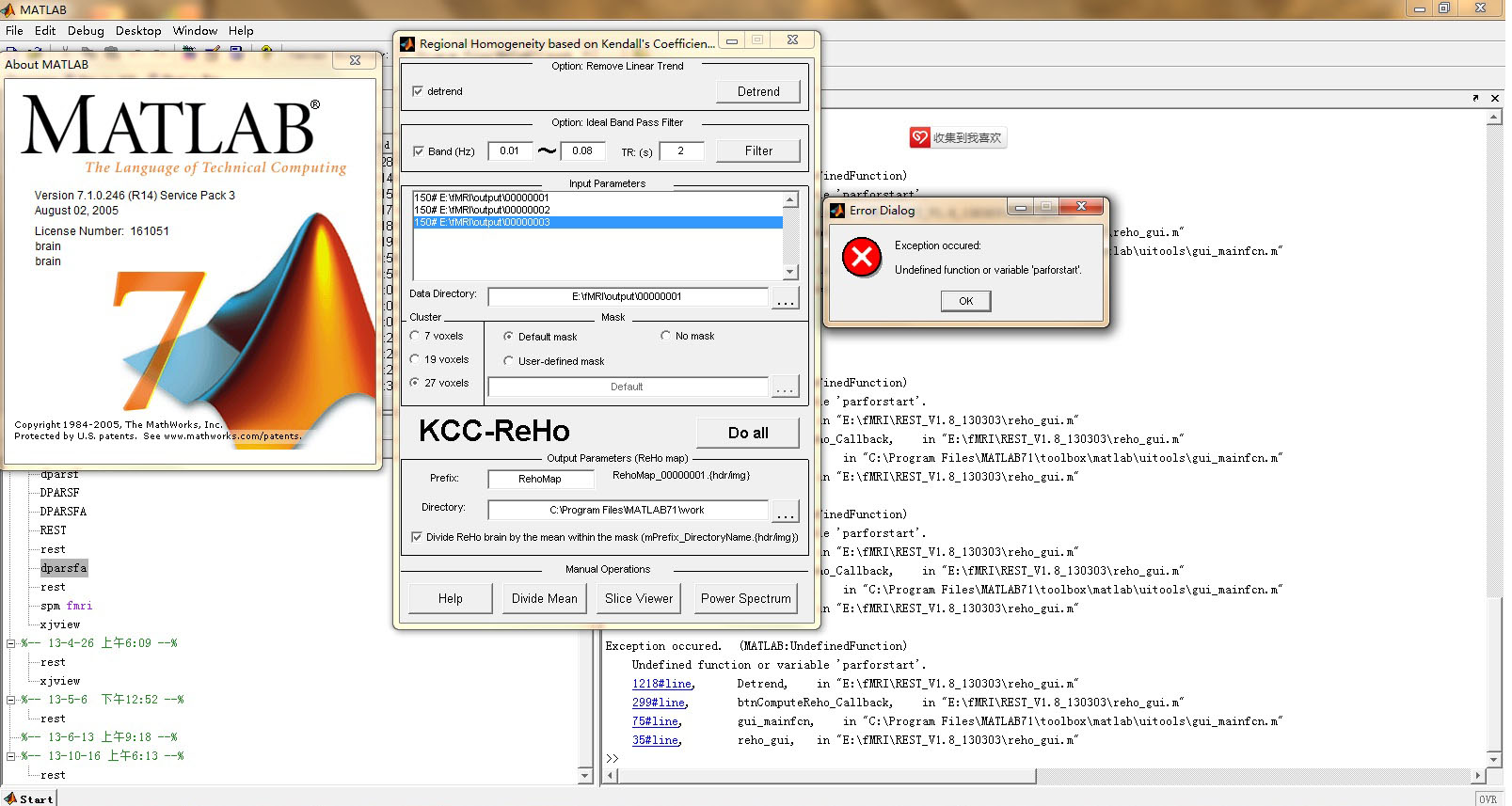Browse for Data Directory with the ... button

pos(786,298)
